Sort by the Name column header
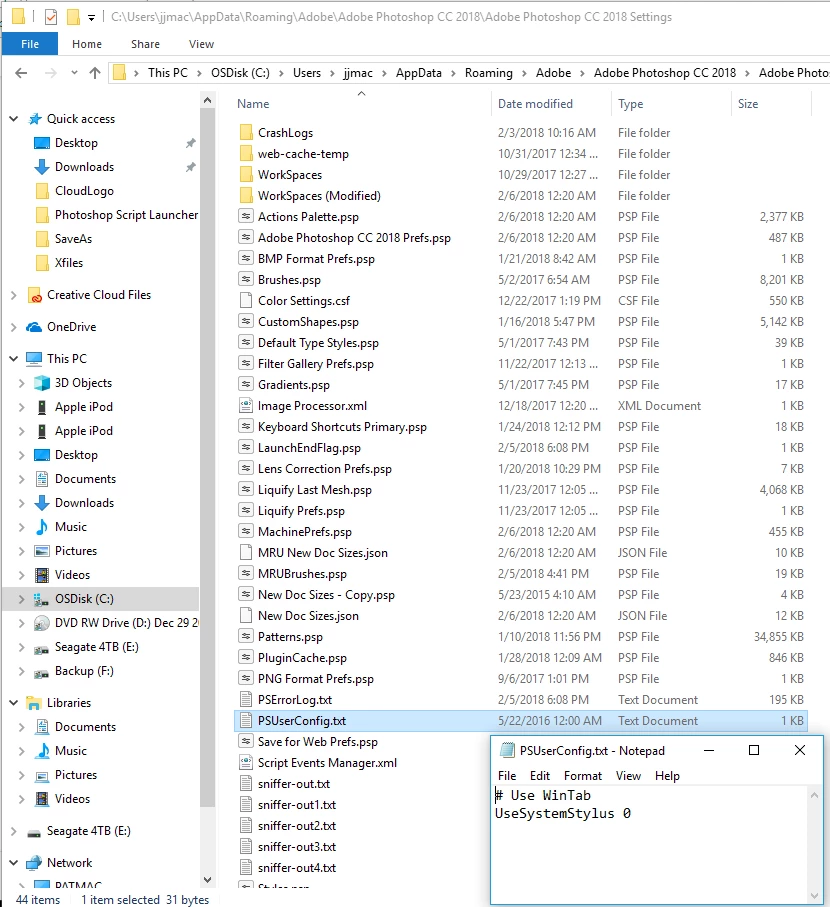 tap(253, 104)
